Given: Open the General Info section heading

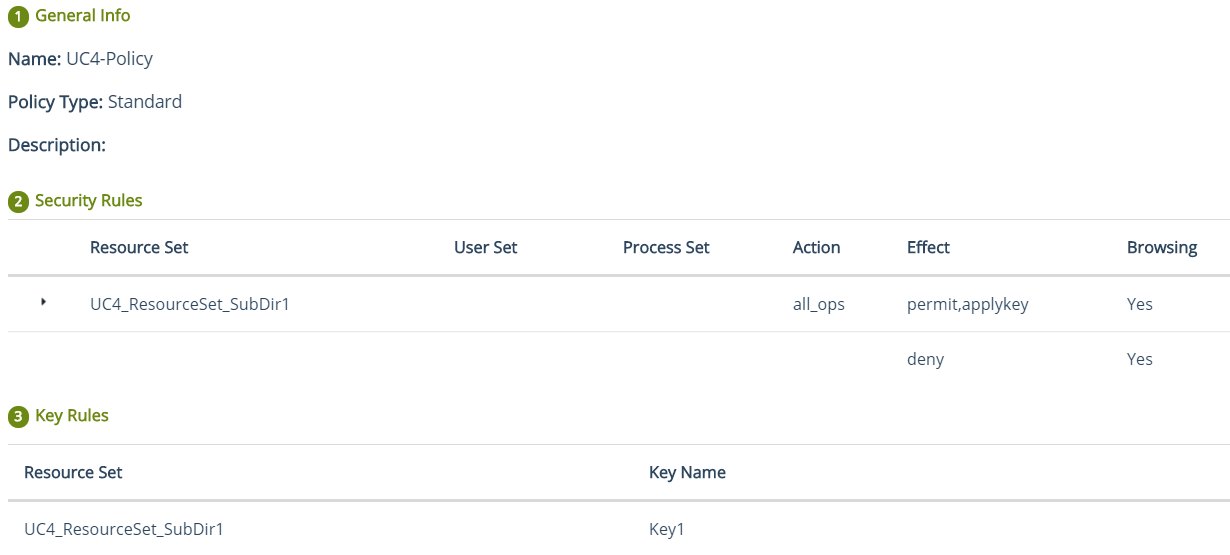Looking at the screenshot, I should click(x=82, y=16).
